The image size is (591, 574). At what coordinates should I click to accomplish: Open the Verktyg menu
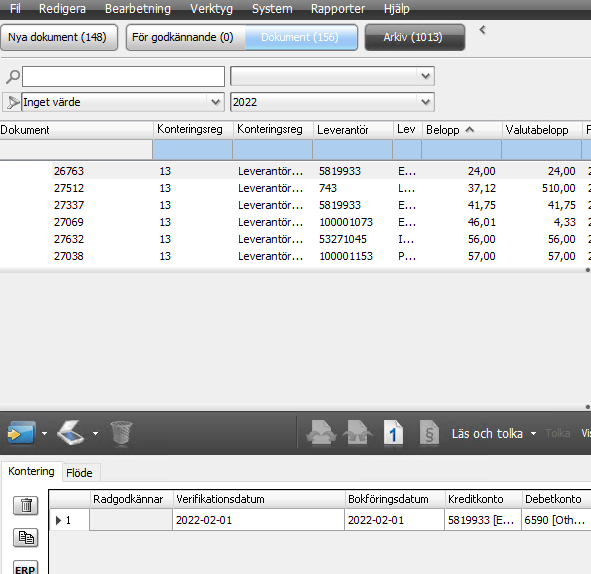pyautogui.click(x=211, y=8)
